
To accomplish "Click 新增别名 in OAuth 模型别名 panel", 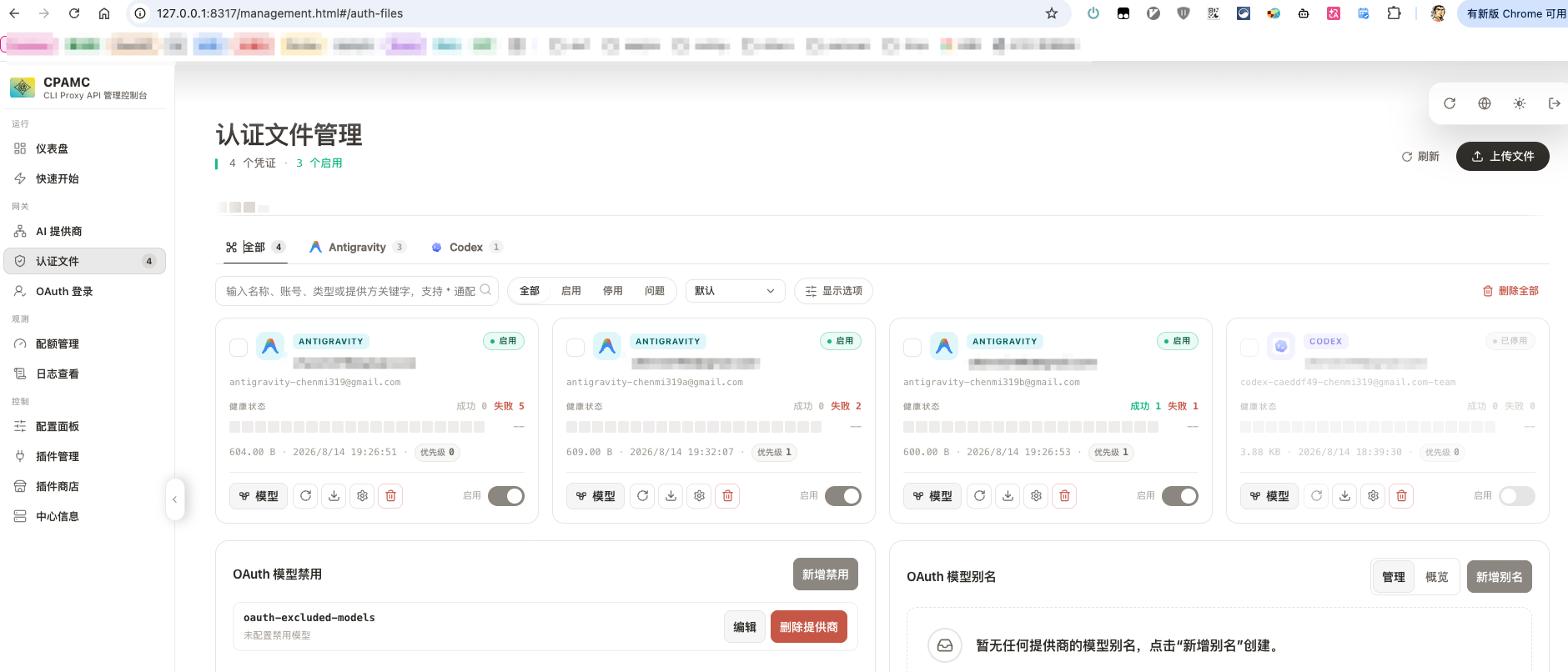I will click(1499, 577).
